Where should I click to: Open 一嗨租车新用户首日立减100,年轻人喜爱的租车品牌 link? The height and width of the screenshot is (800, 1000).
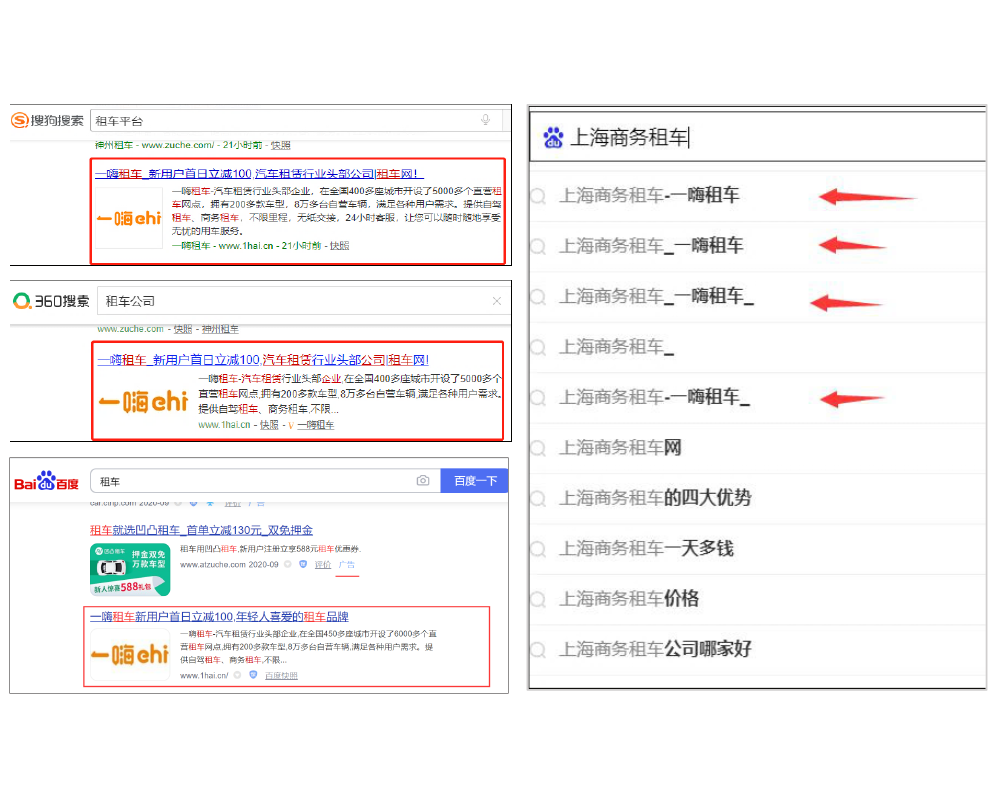[x=219, y=617]
